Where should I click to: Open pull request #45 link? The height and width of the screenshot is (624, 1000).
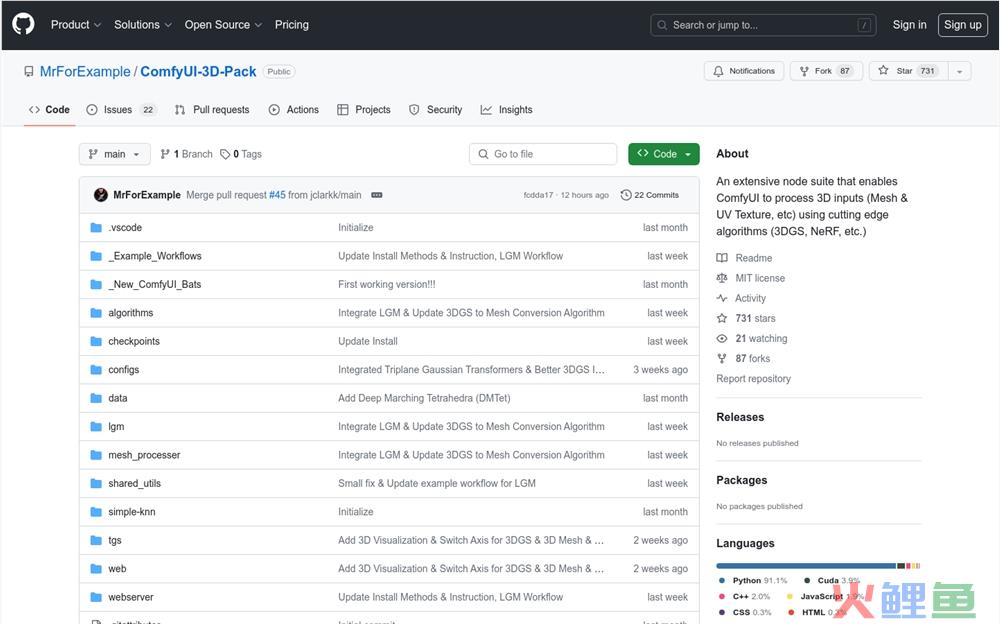tap(277, 195)
